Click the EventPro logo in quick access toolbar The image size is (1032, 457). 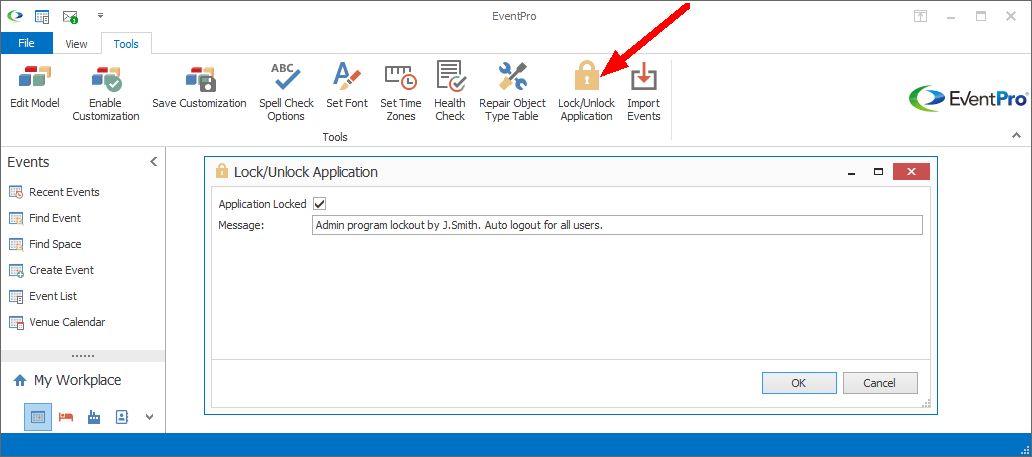(x=15, y=16)
